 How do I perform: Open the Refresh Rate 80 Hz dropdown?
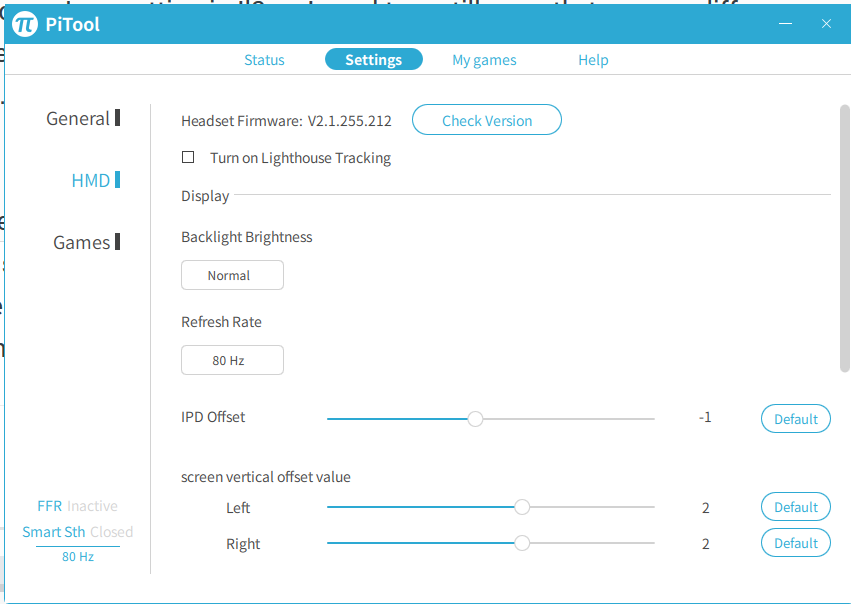click(x=232, y=360)
